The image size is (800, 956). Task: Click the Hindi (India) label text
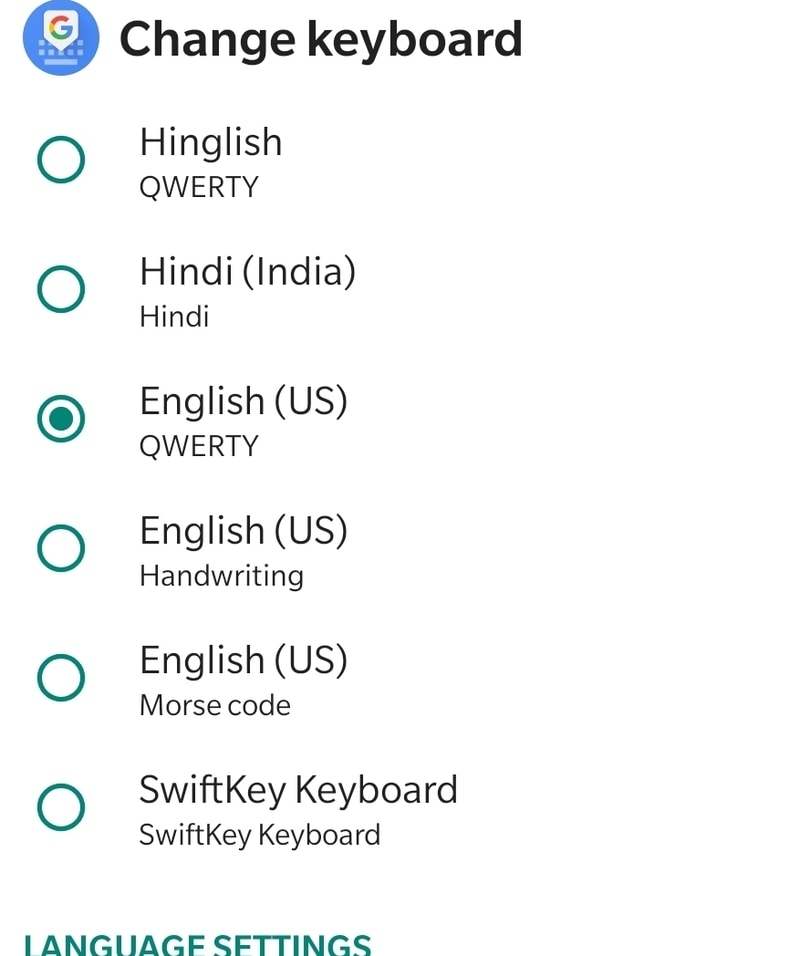point(247,271)
